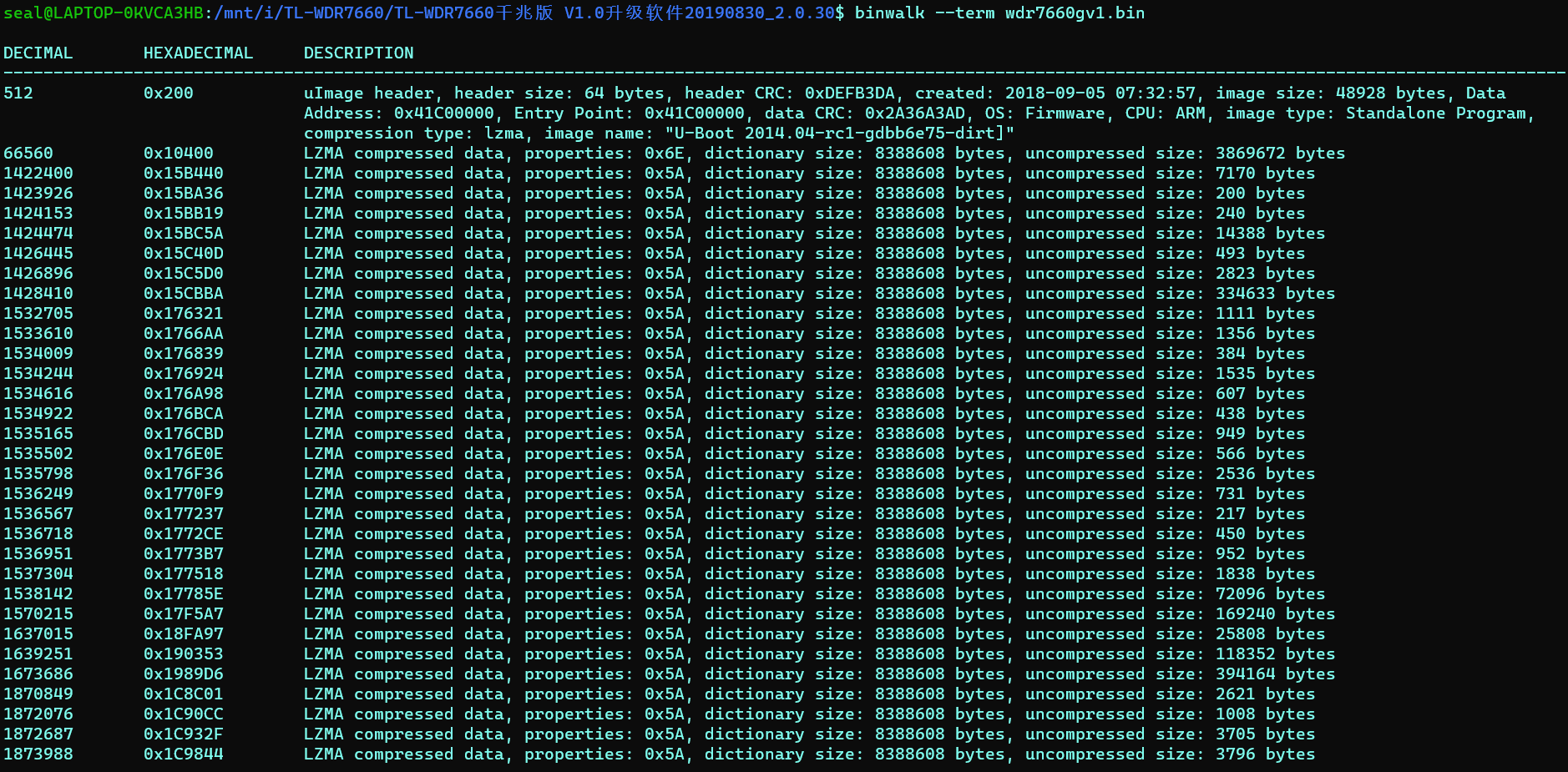Click decimal offset 1536249
The image size is (1568, 772).
(x=38, y=493)
